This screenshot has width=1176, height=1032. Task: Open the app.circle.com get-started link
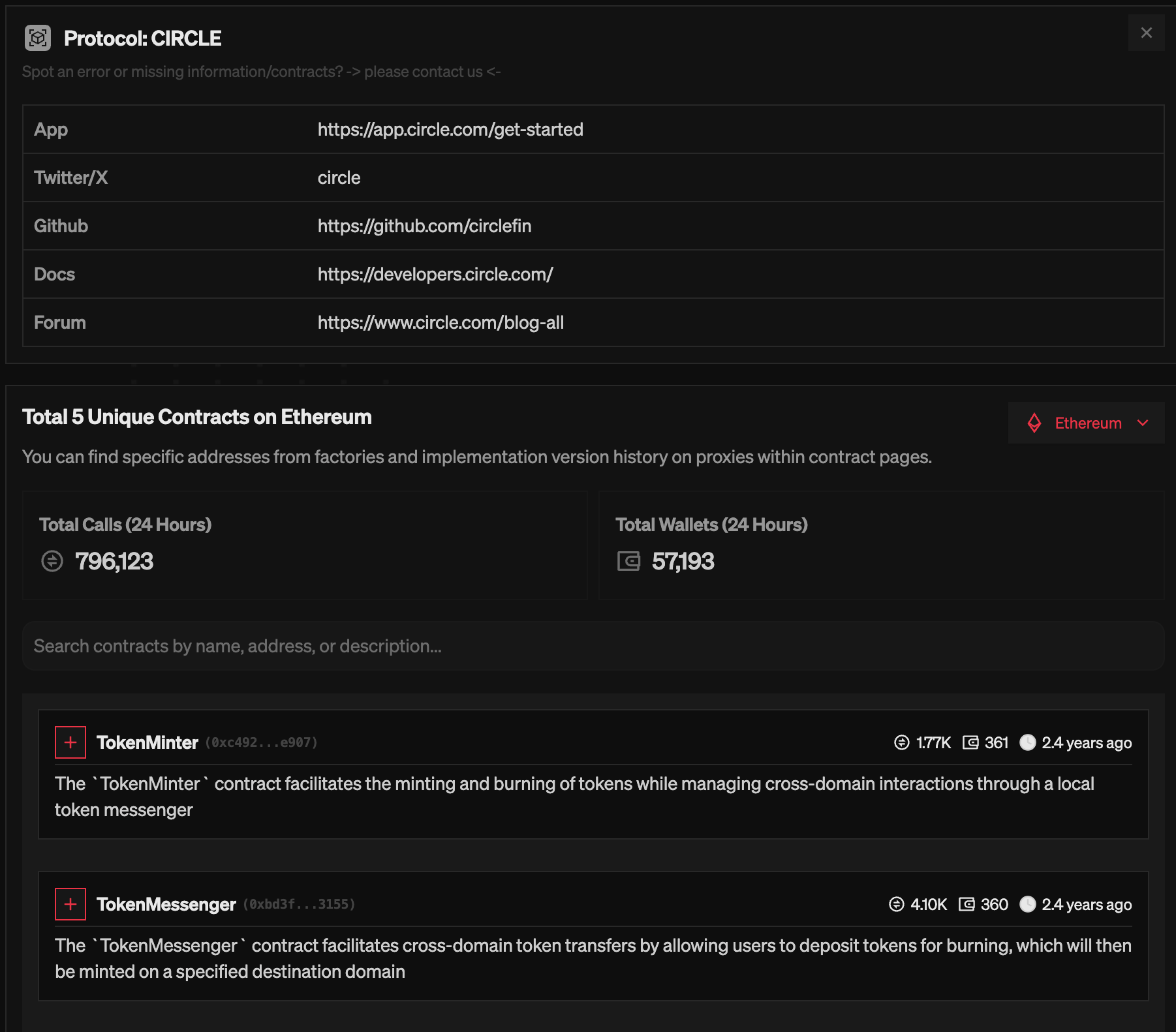450,129
